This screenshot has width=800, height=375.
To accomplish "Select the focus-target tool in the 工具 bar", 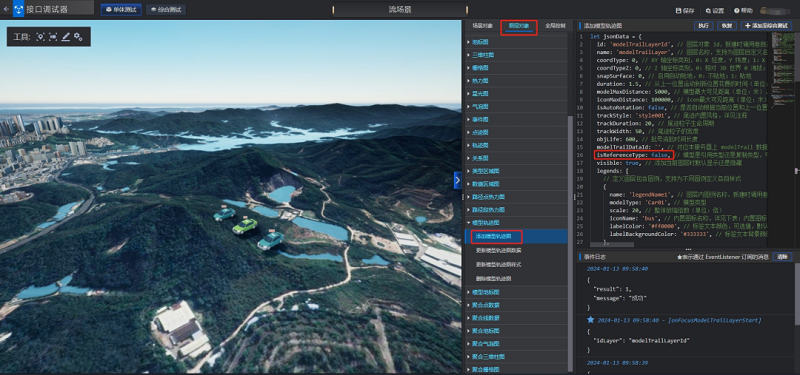I will click(40, 37).
